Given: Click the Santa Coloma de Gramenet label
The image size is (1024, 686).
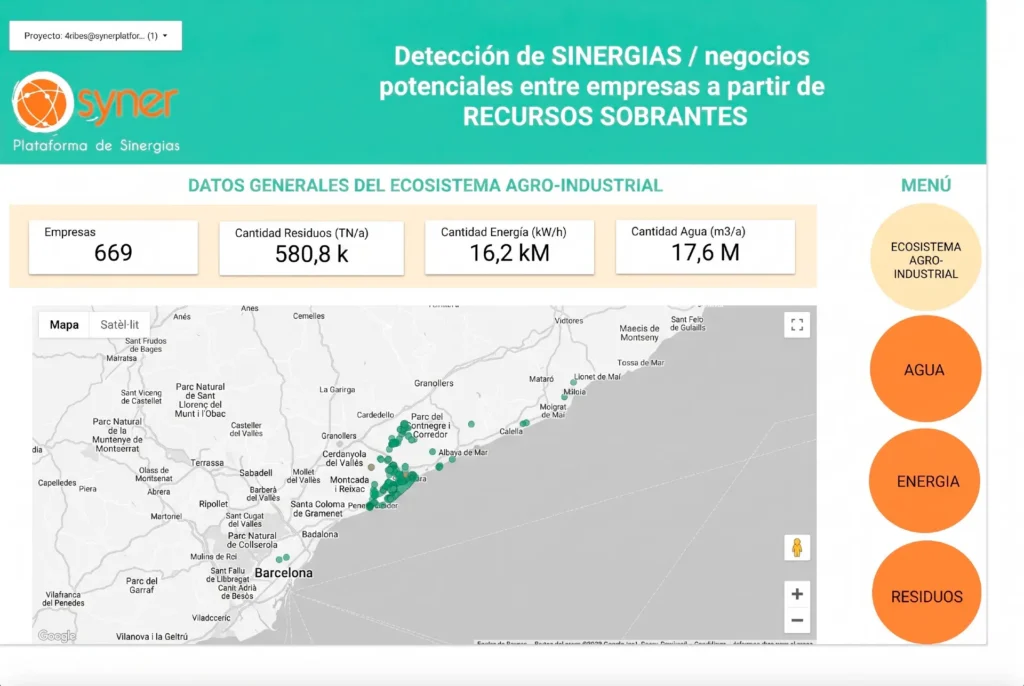Looking at the screenshot, I should pyautogui.click(x=317, y=509).
